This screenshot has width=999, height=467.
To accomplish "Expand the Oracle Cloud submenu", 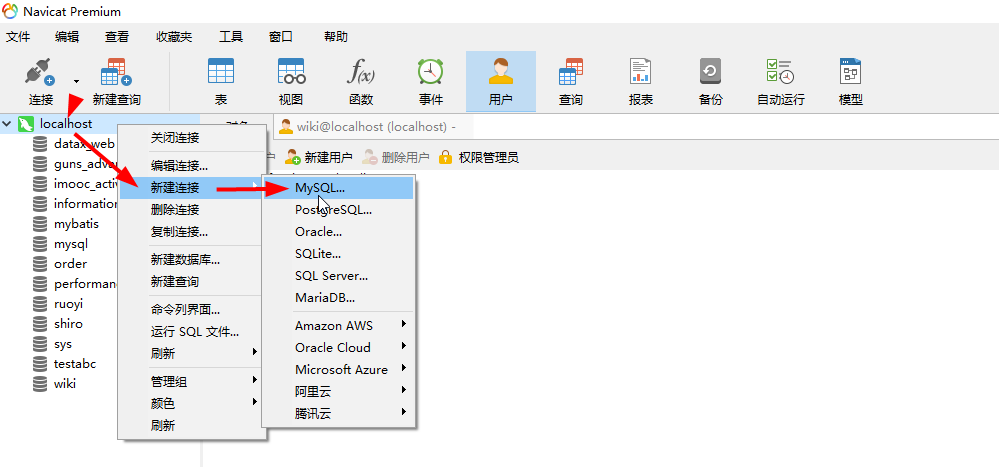I will pyautogui.click(x=338, y=348).
